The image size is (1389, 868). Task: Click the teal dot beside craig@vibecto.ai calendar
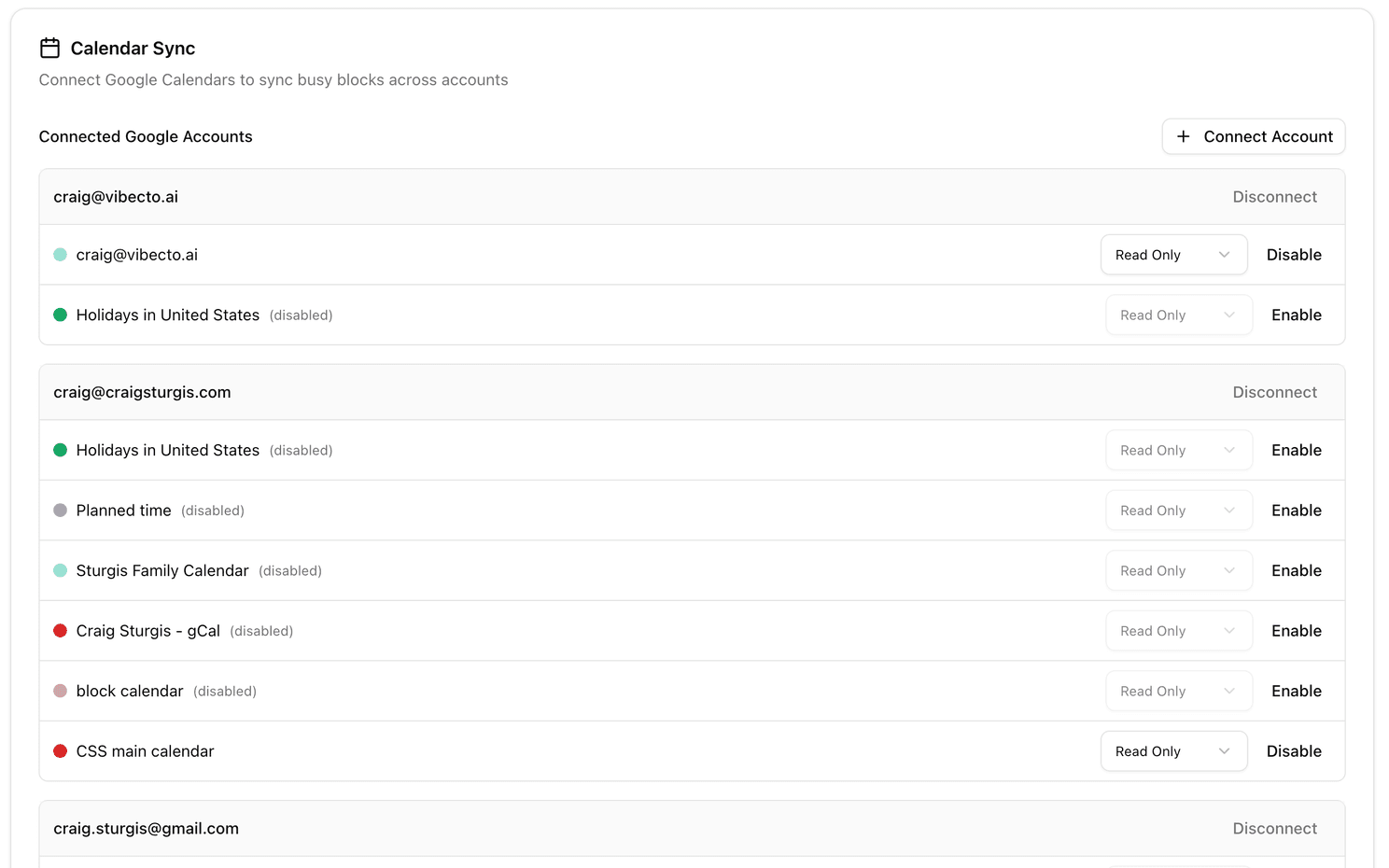coord(60,254)
